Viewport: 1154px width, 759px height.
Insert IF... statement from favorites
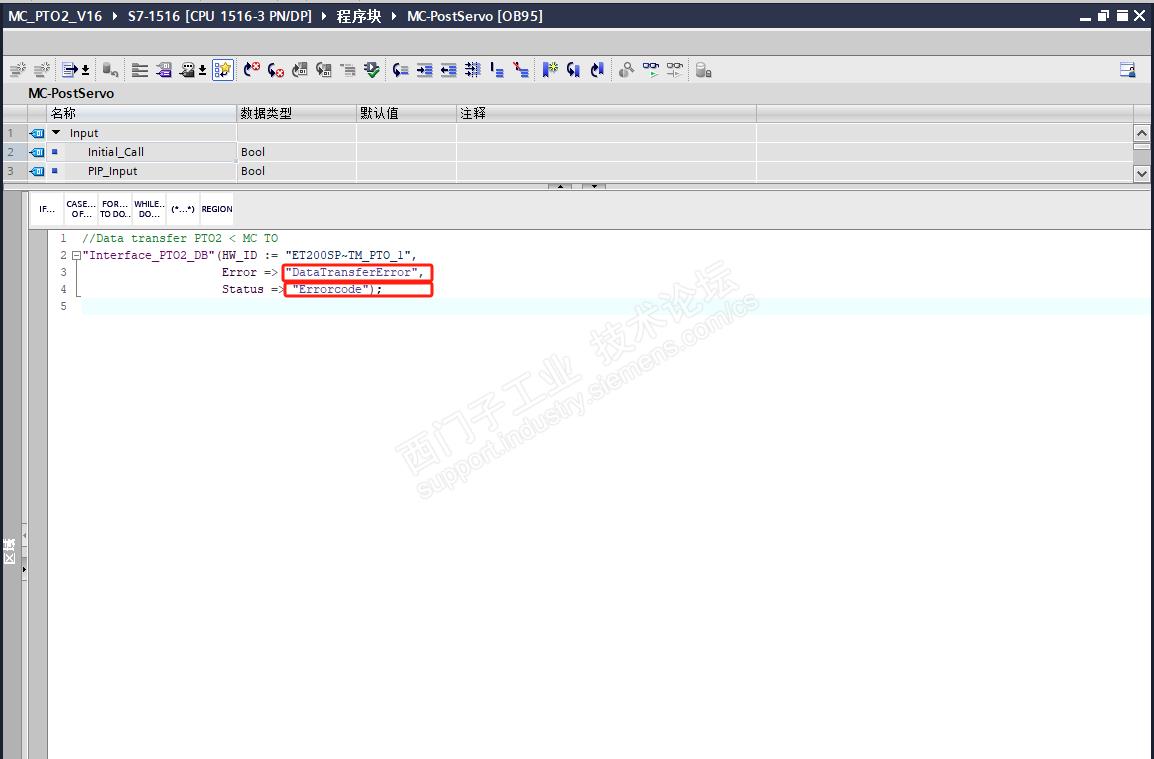[47, 209]
